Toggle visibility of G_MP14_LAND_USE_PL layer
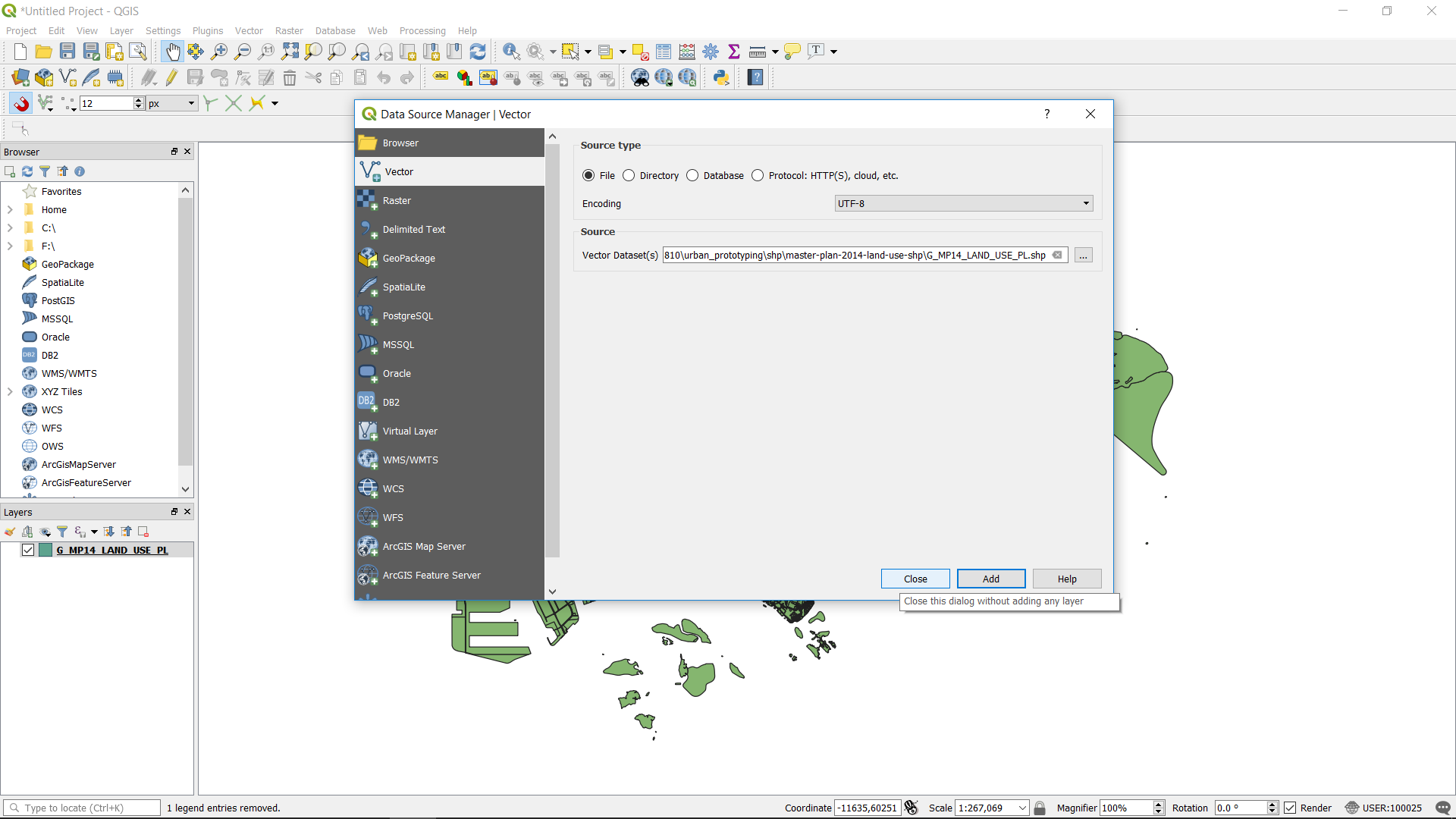The height and width of the screenshot is (819, 1456). pyautogui.click(x=28, y=551)
